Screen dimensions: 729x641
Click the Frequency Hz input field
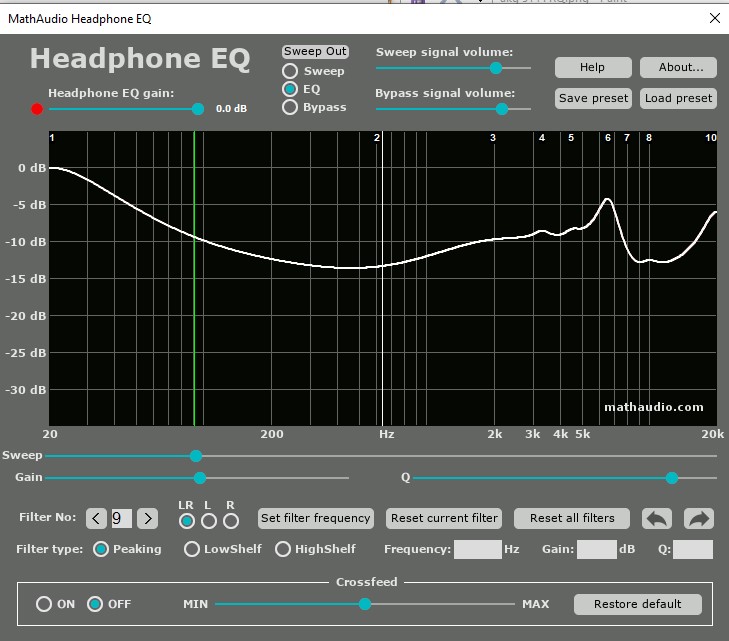point(478,549)
